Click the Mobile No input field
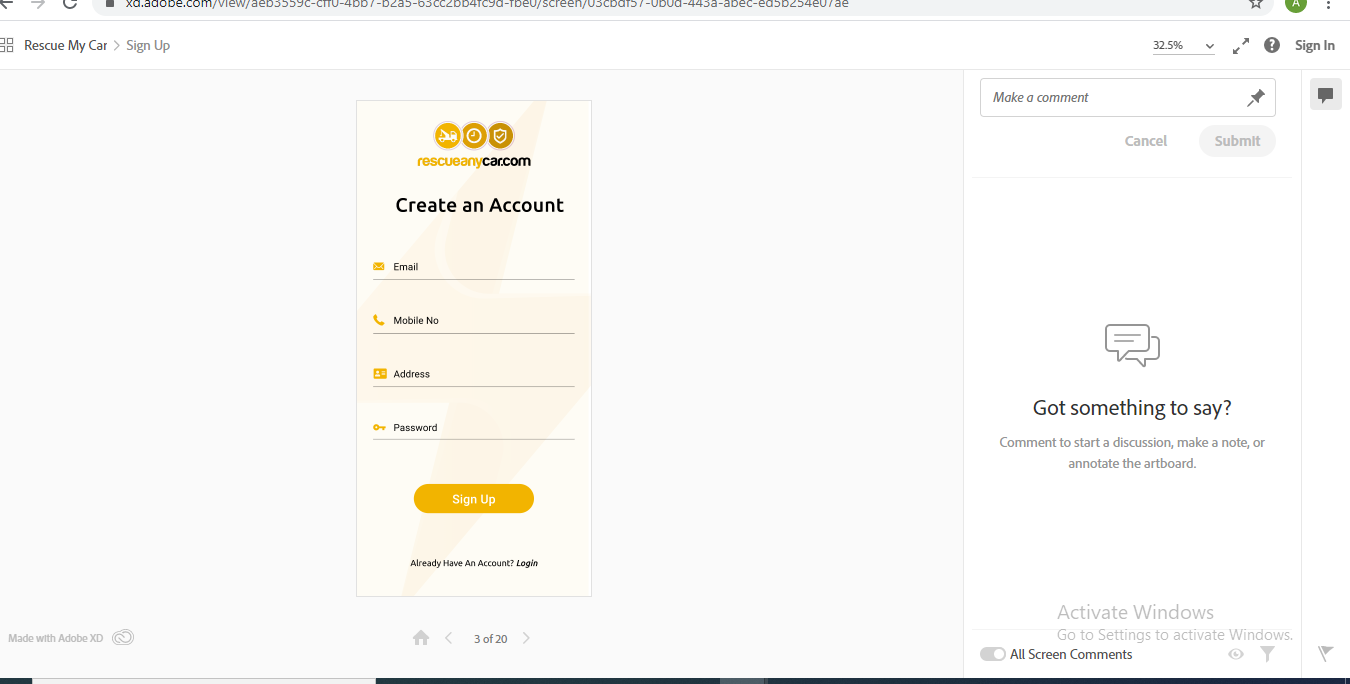The height and width of the screenshot is (684, 1350). pyautogui.click(x=474, y=321)
